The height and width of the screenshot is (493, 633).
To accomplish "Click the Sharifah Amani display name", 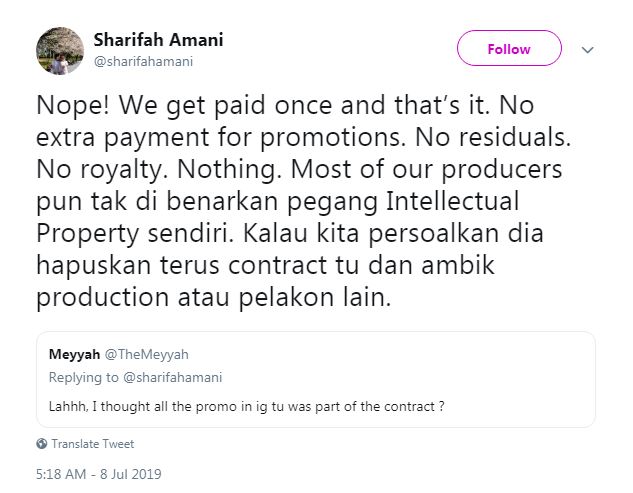I will 158,40.
